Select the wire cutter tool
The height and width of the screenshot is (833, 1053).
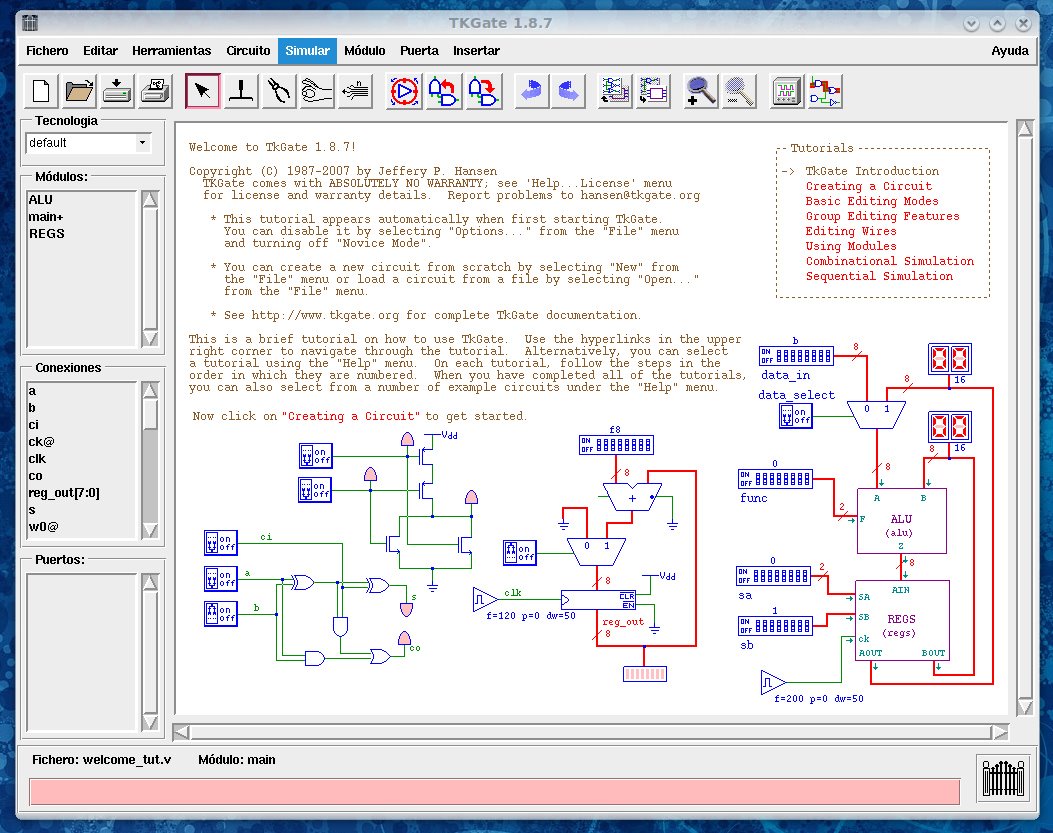tap(278, 91)
